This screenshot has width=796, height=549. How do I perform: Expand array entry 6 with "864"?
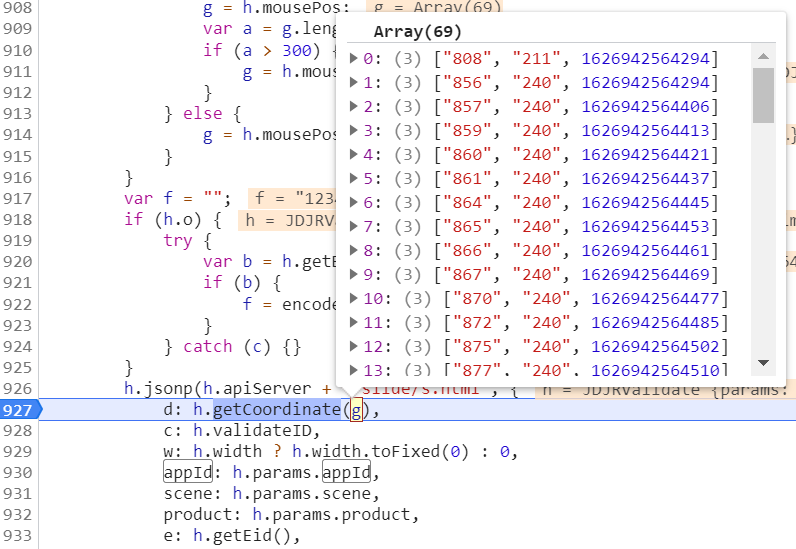[354, 202]
